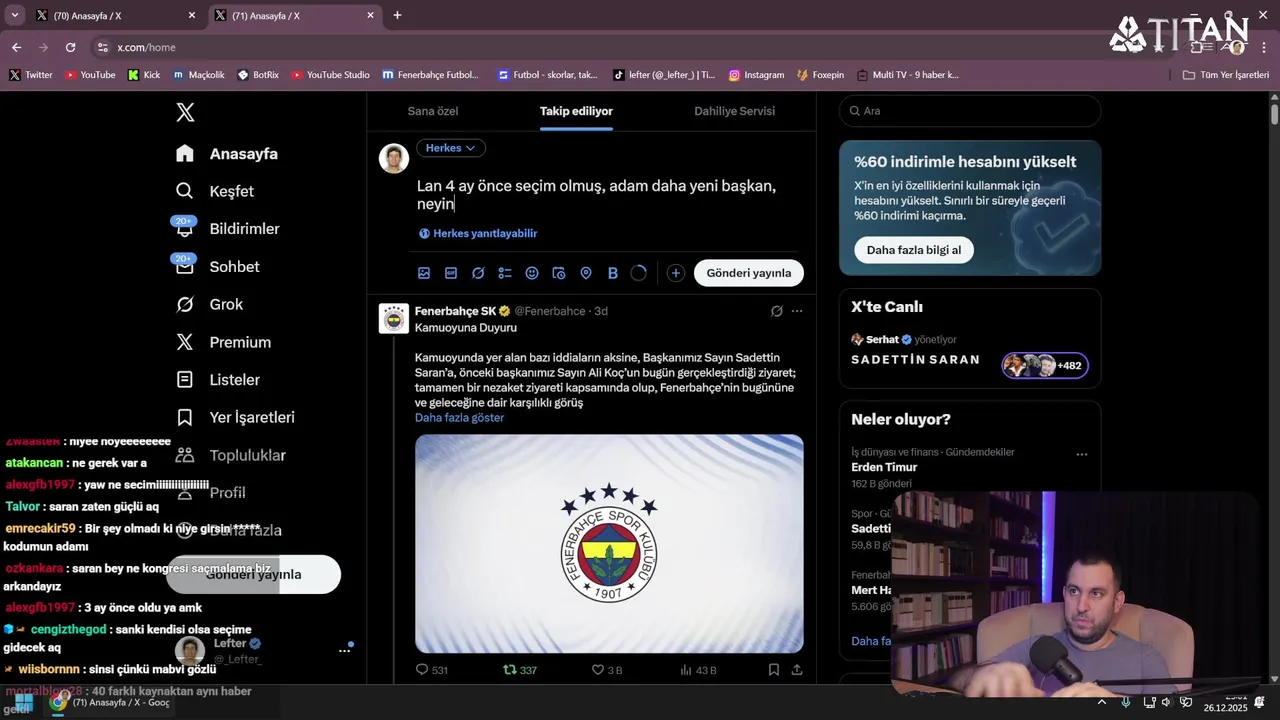Viewport: 1280px width, 720px height.
Task: Click Herkes yanıtlayabilir reply setting
Action: 478,233
